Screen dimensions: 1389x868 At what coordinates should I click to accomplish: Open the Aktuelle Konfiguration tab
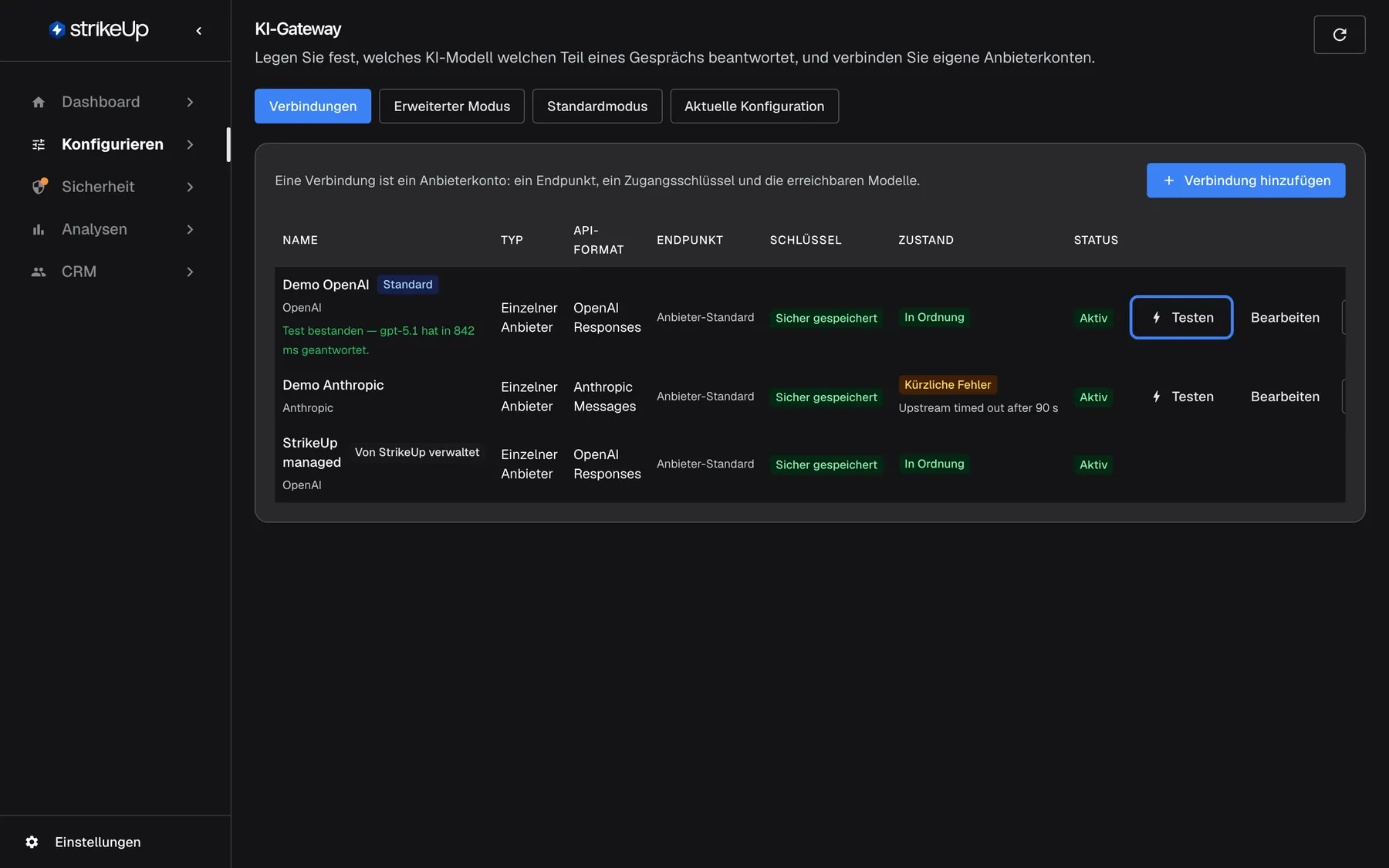pos(754,106)
